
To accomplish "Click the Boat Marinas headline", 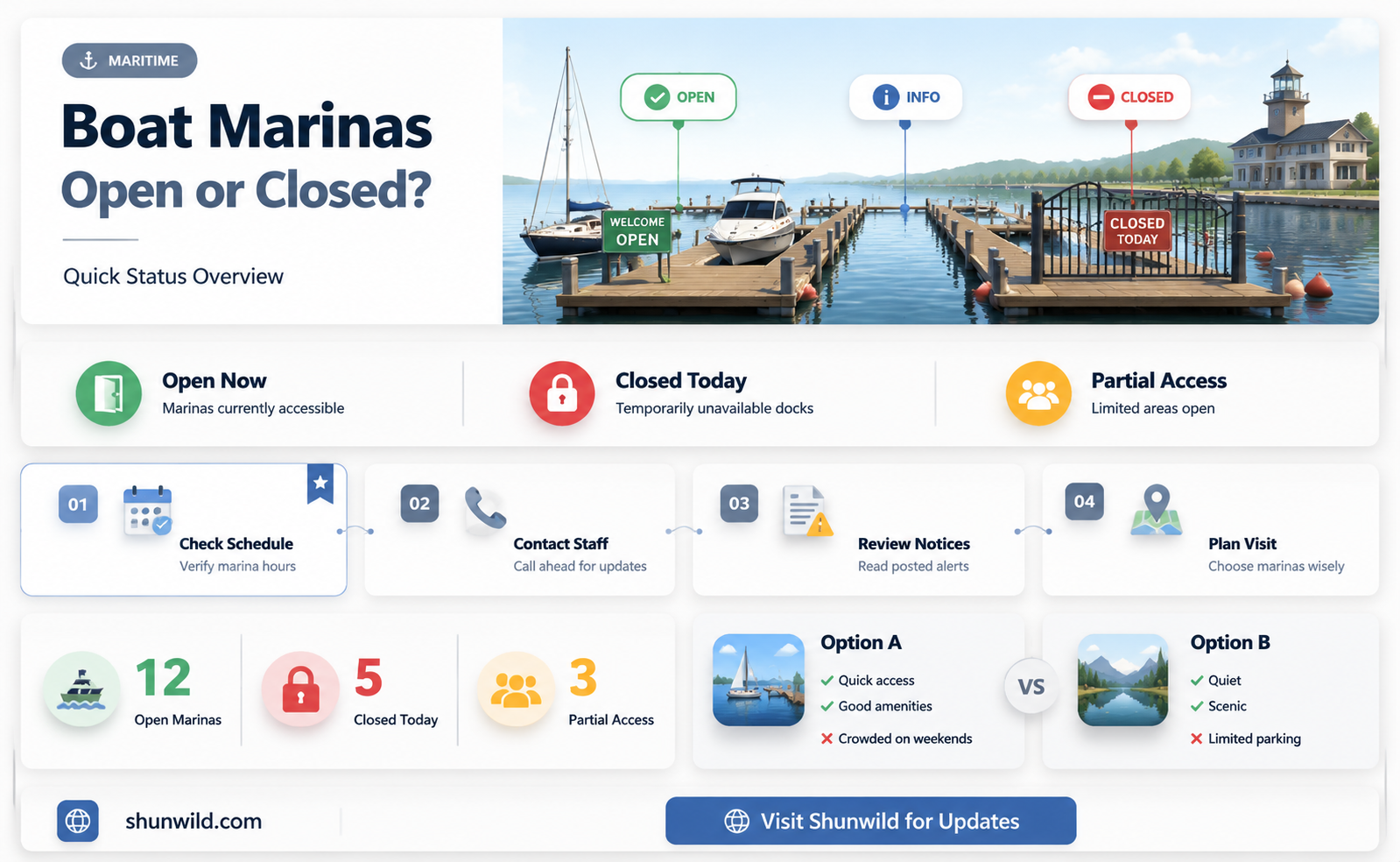I will point(247,127).
